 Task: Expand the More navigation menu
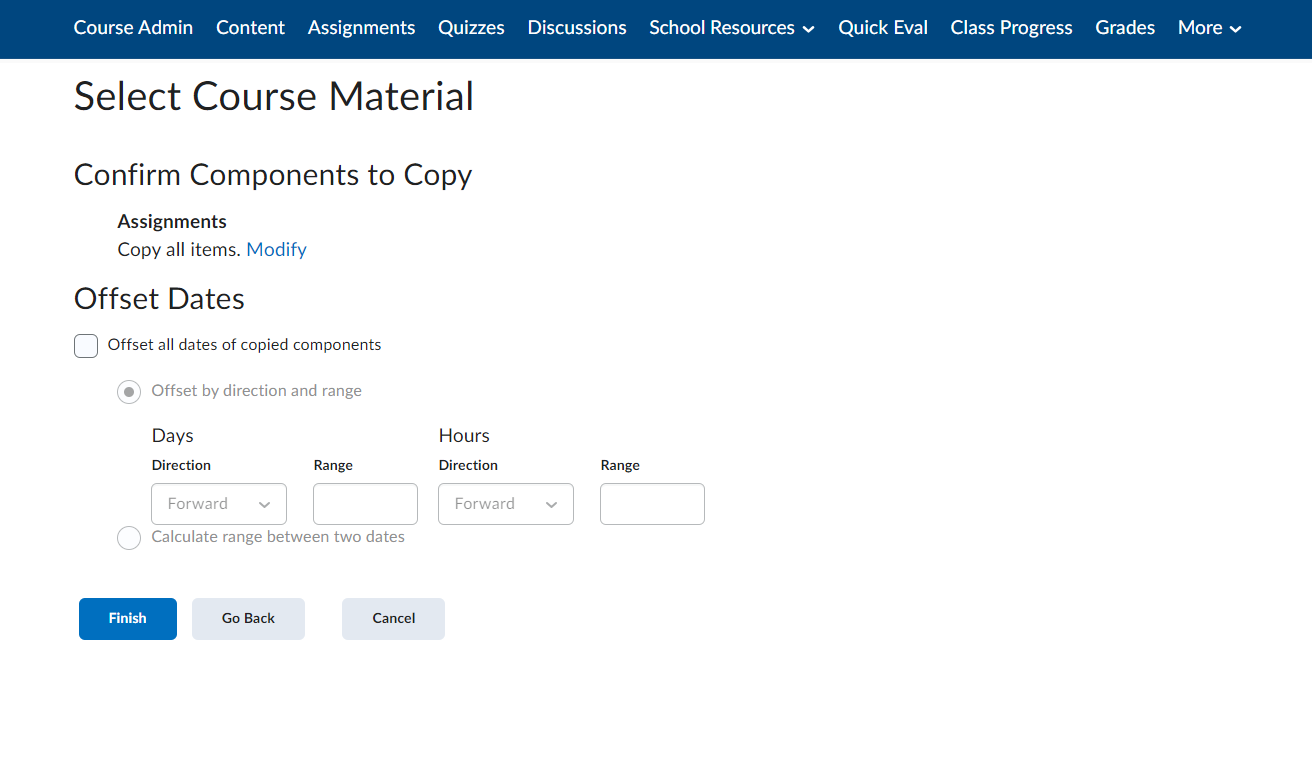coord(1208,28)
